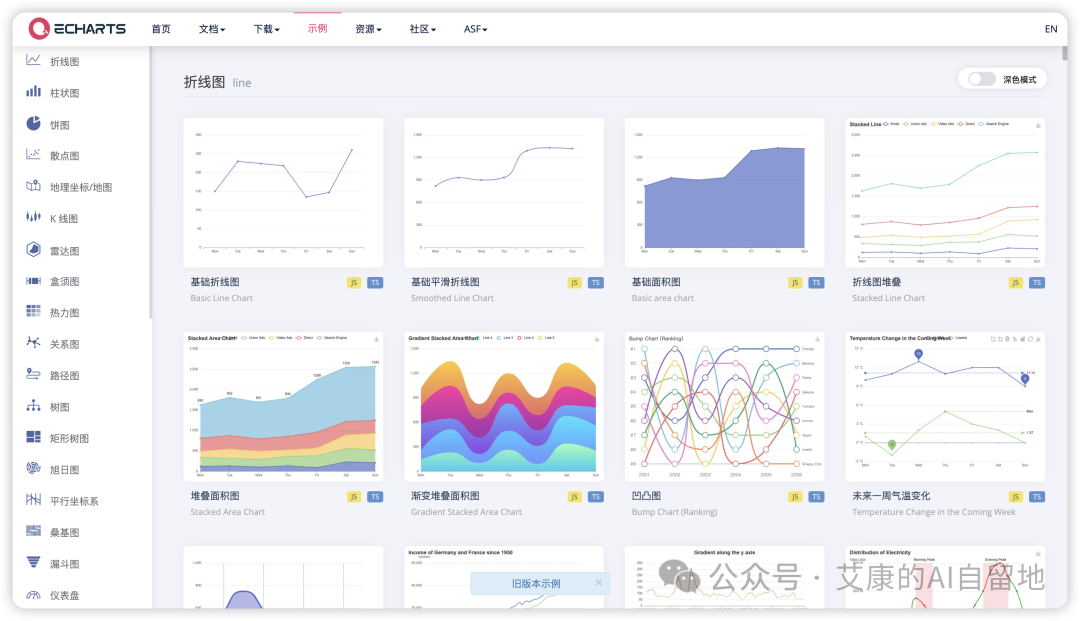Toggle the 深色模式 dark mode switch

[982, 79]
